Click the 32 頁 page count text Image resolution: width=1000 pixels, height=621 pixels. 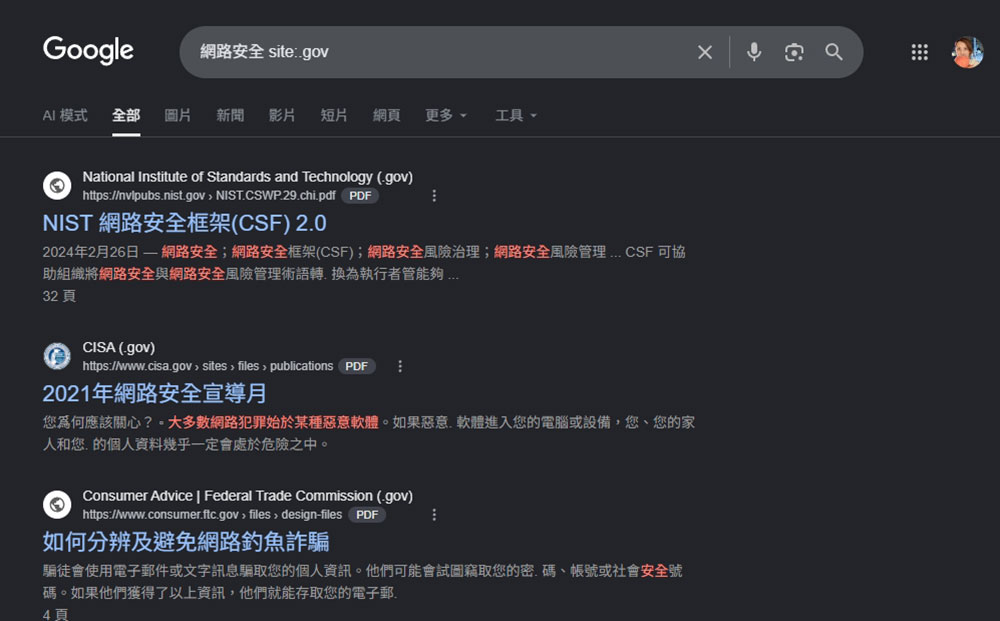click(59, 296)
